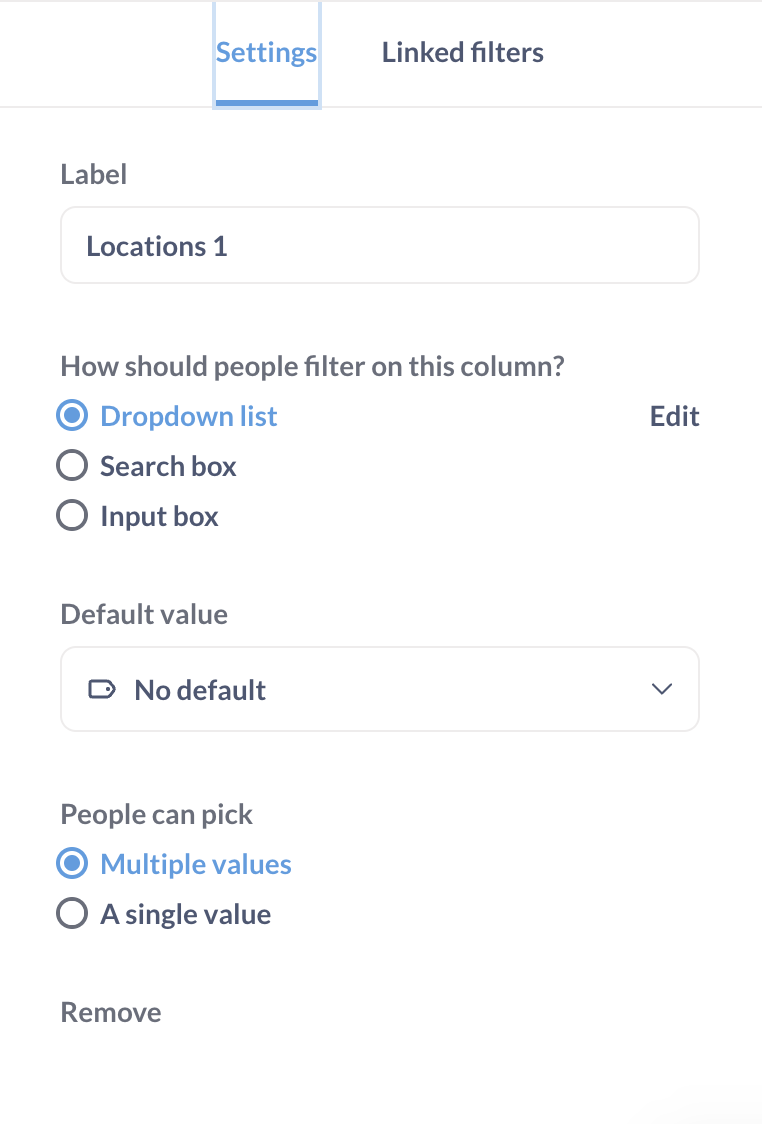This screenshot has height=1124, width=762.
Task: Select the Input box radio button
Action: point(72,516)
